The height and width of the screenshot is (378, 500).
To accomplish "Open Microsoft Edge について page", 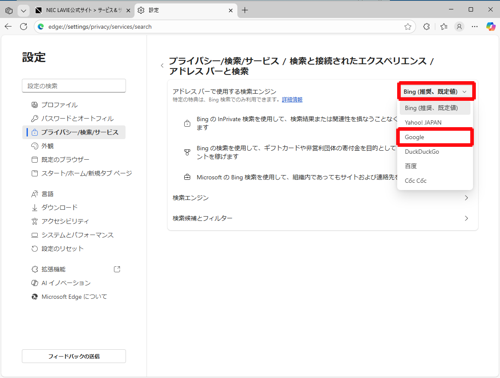I will [74, 297].
